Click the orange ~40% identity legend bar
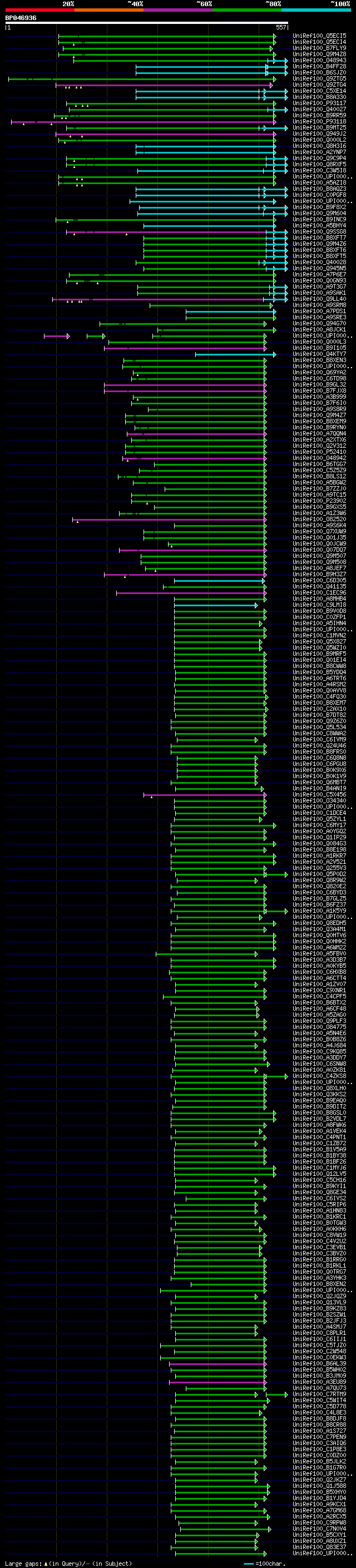The height and width of the screenshot is (1568, 356). pos(109,10)
